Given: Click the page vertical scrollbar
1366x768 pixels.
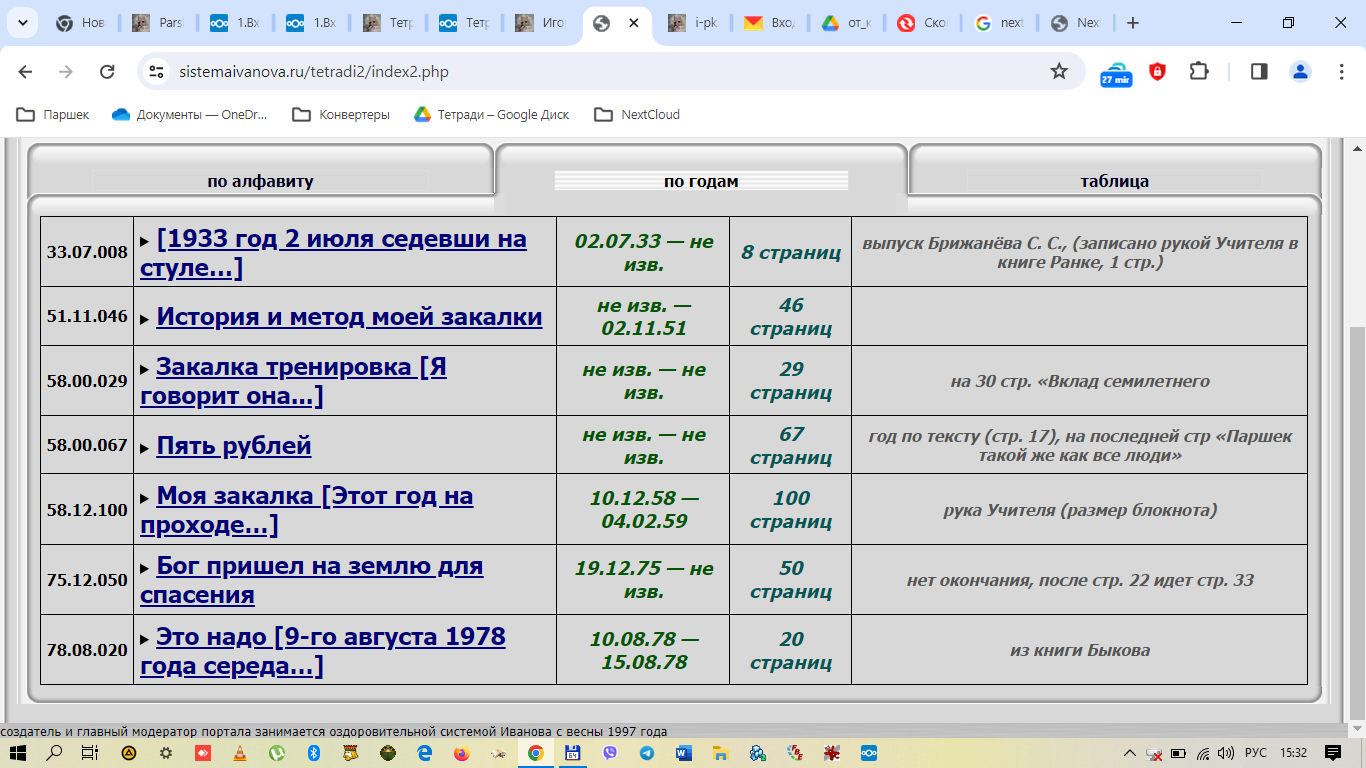Looking at the screenshot, I should pyautogui.click(x=1357, y=500).
